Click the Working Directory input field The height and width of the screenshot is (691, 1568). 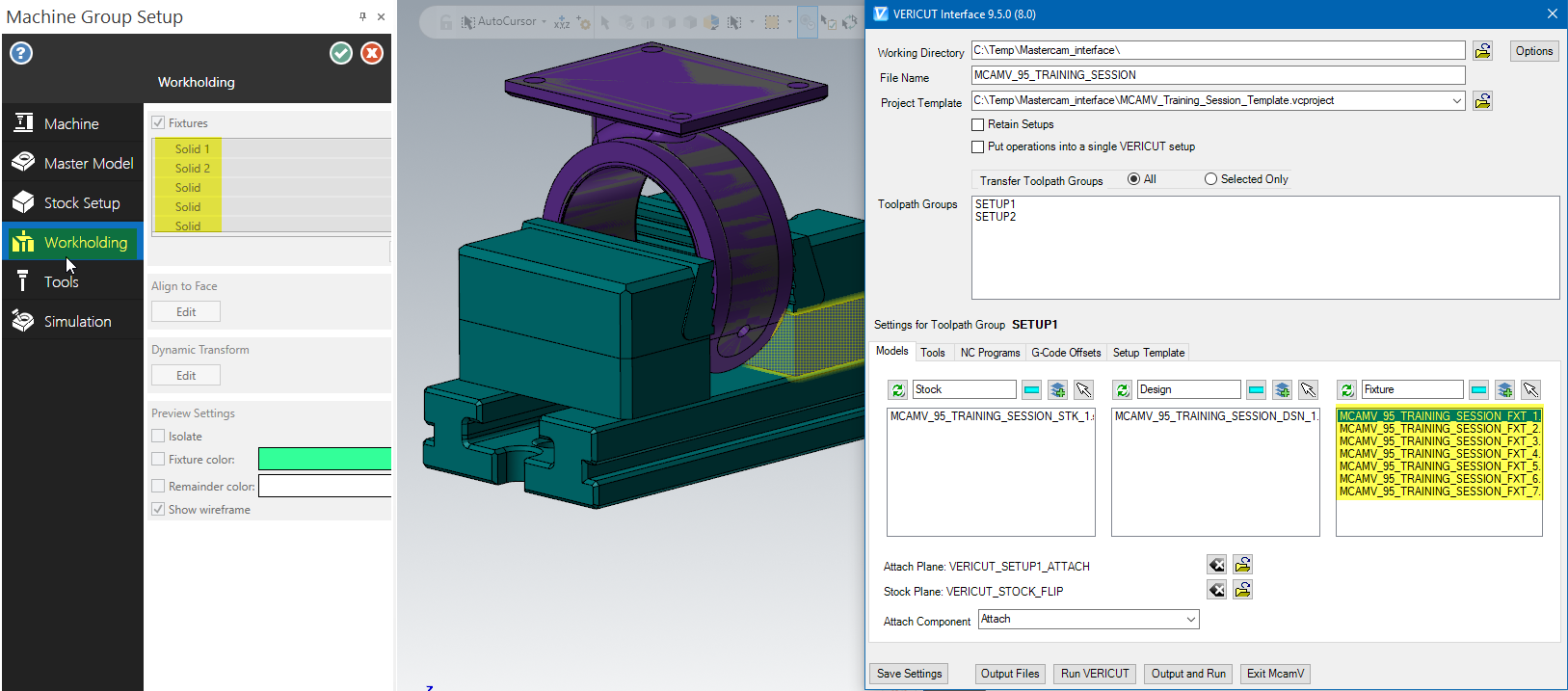tap(1218, 50)
